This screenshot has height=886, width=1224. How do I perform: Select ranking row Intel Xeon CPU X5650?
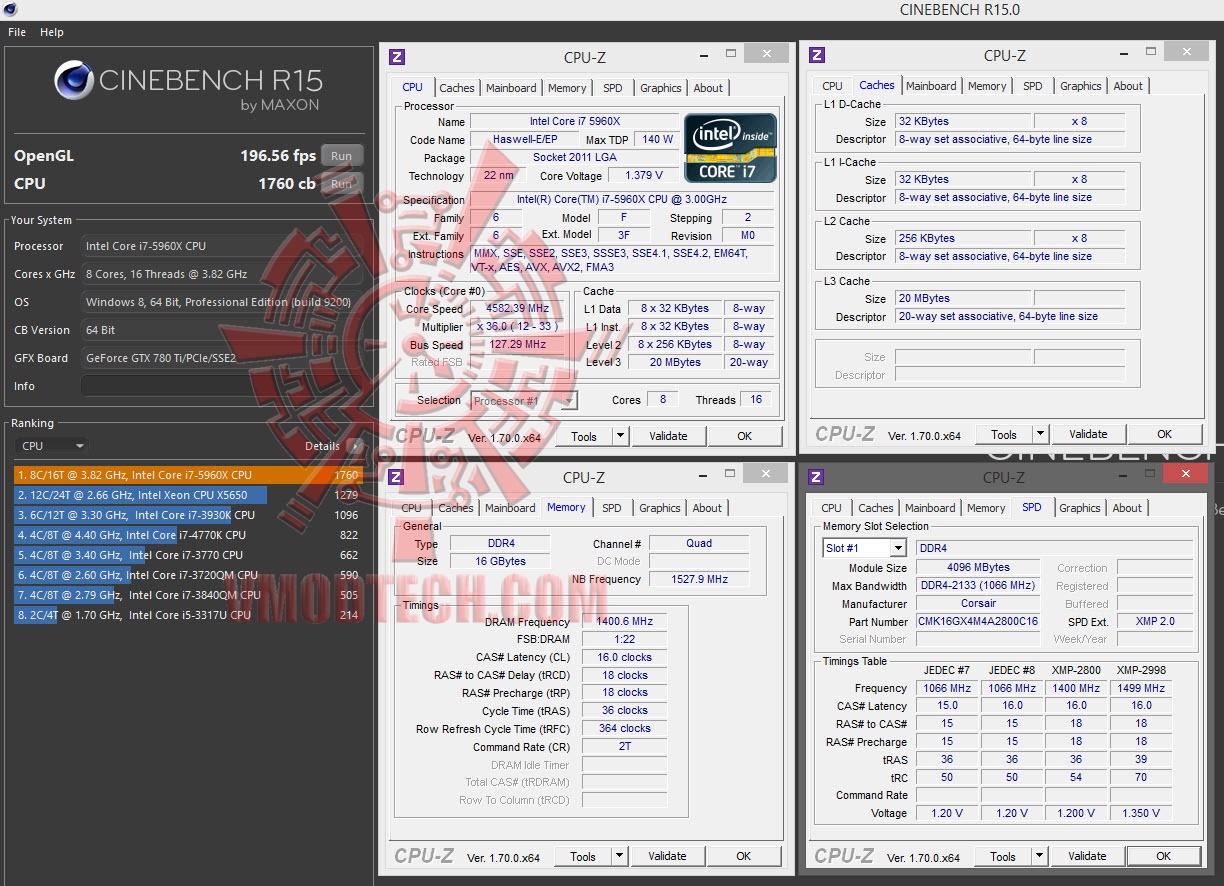tap(188, 495)
